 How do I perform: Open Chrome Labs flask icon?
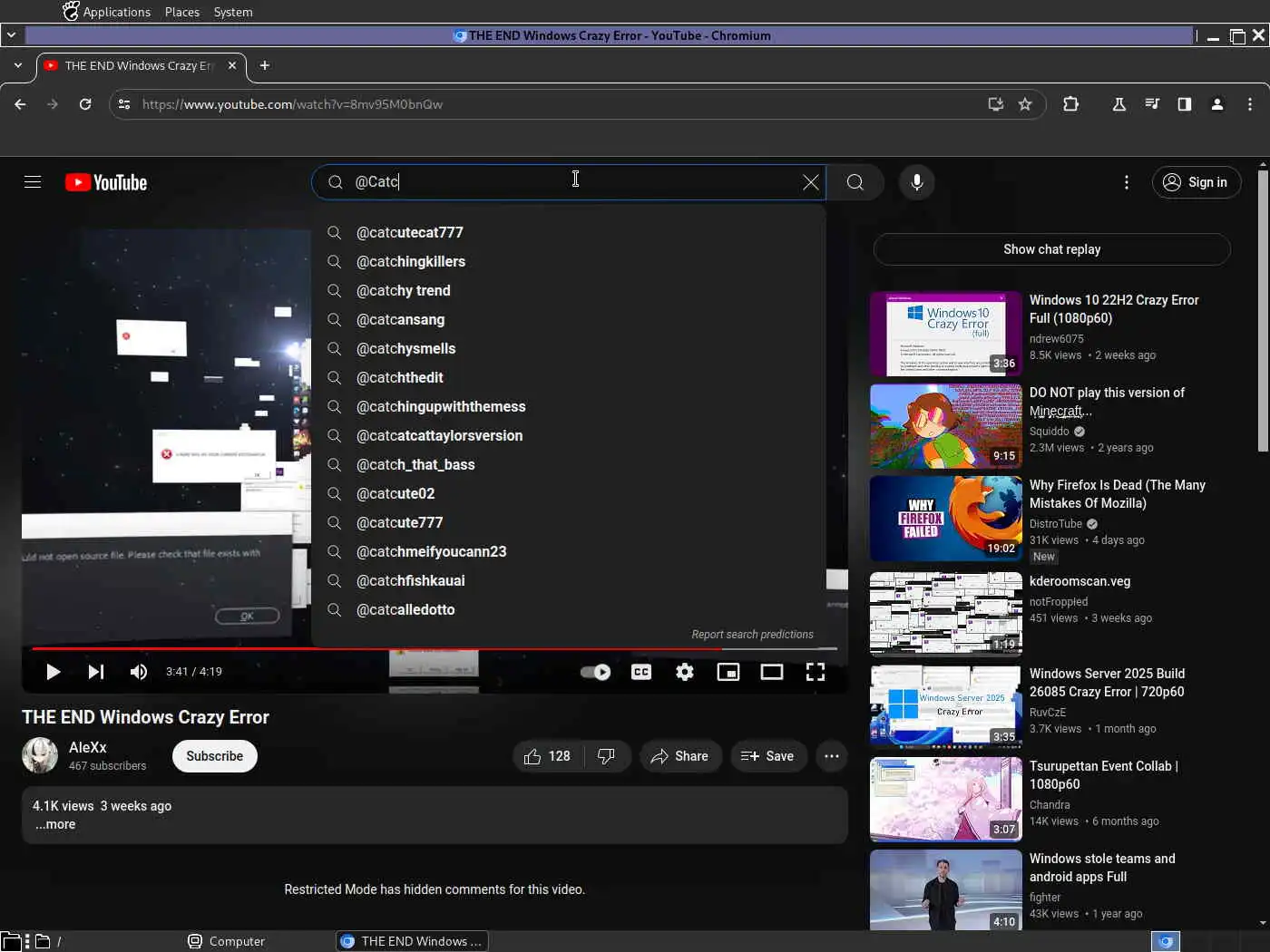point(1119,104)
